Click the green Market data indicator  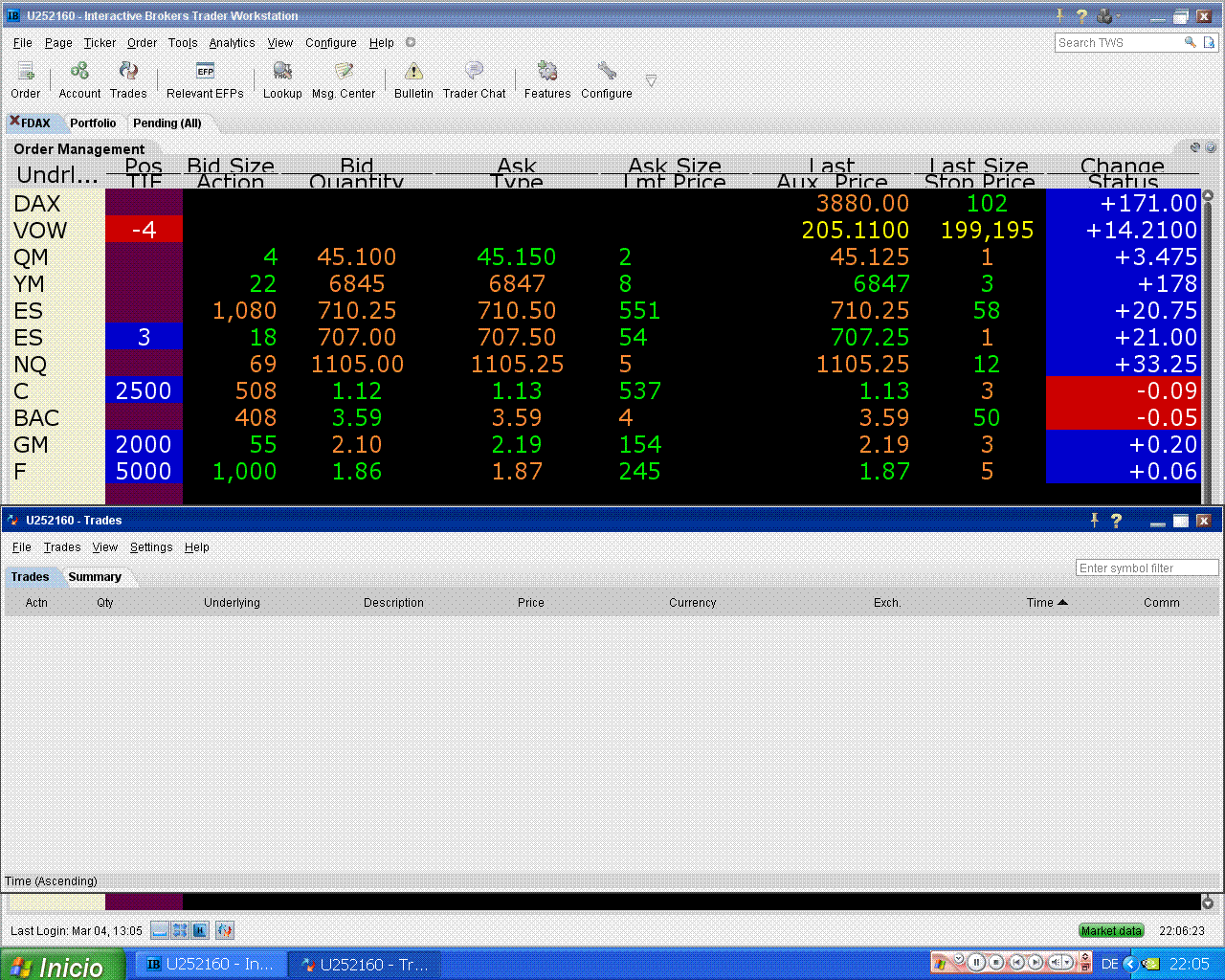pyautogui.click(x=1111, y=931)
